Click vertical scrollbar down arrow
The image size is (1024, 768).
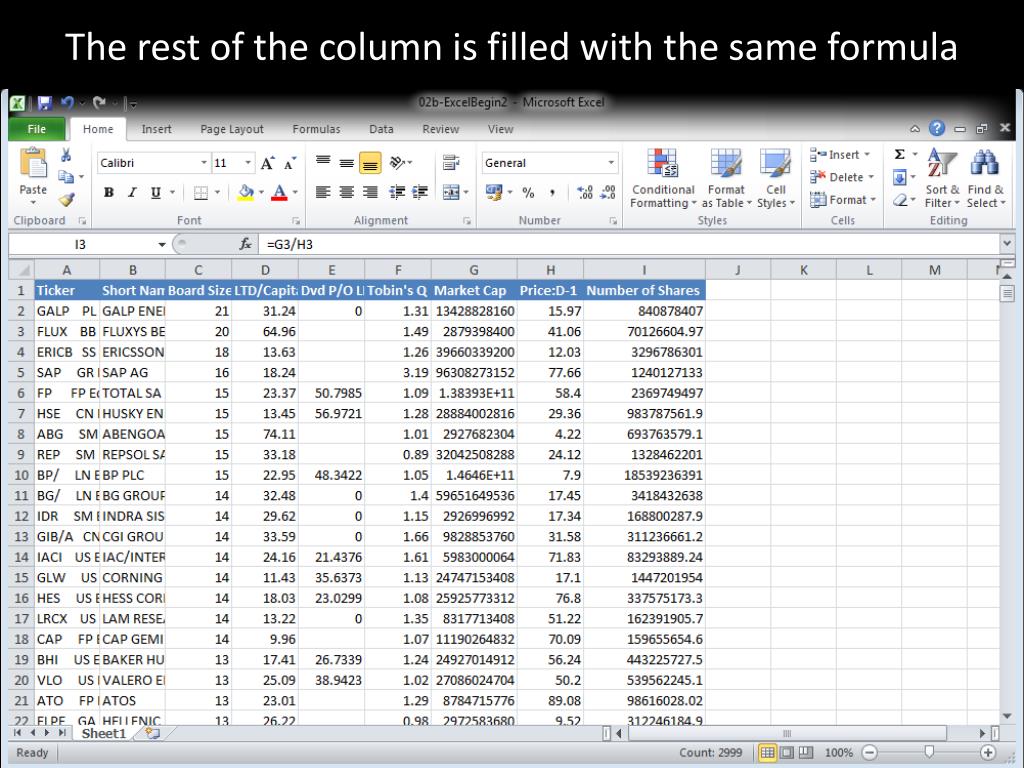pyautogui.click(x=1006, y=716)
